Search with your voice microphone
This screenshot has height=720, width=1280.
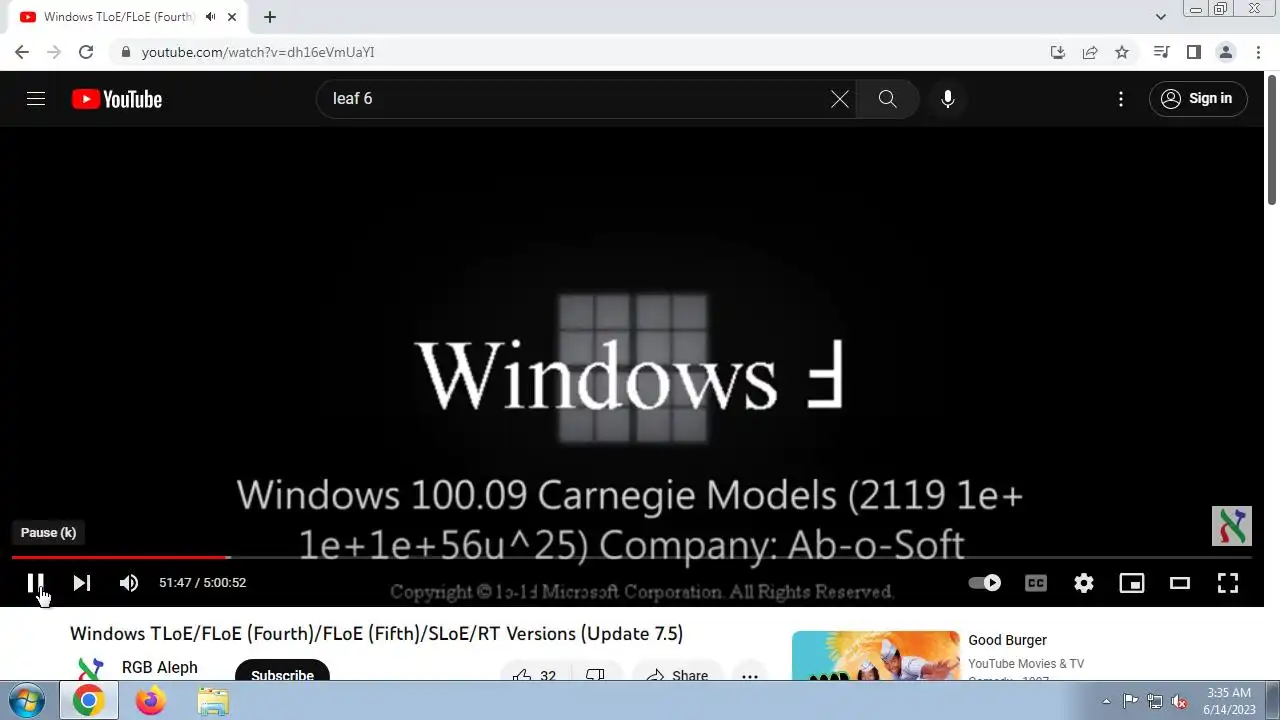click(948, 99)
